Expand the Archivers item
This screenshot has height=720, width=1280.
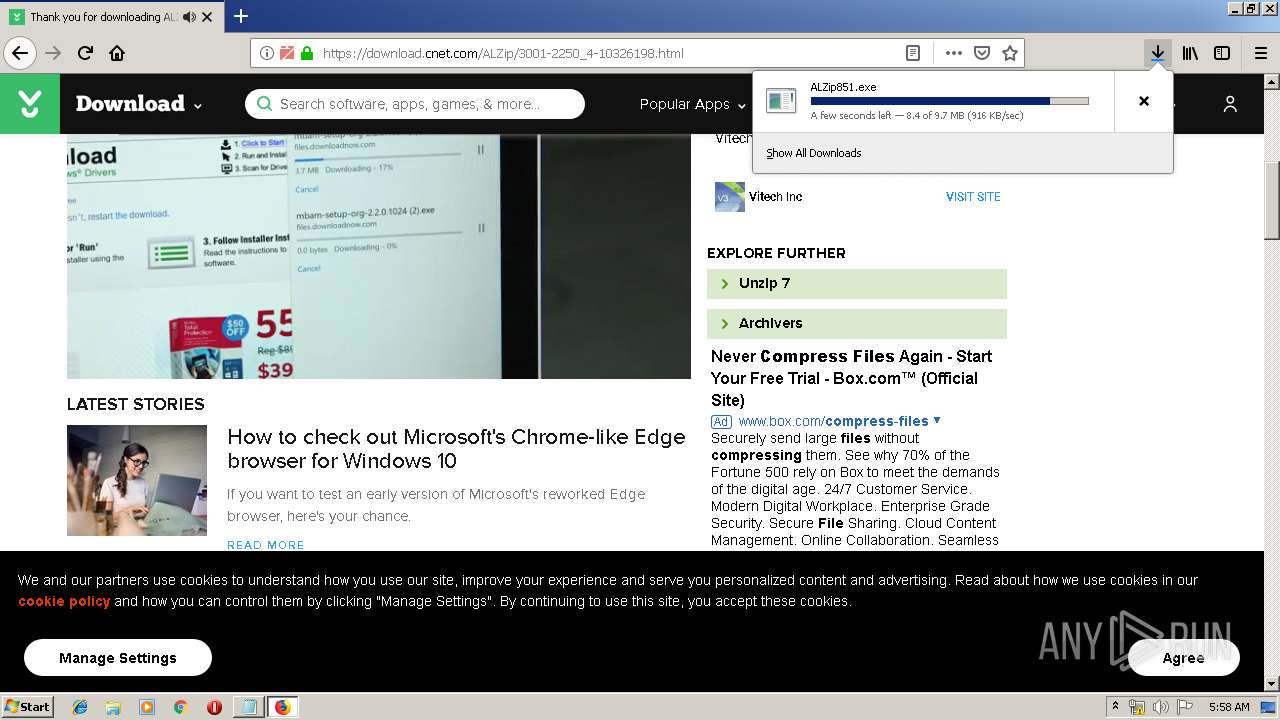[x=857, y=324]
